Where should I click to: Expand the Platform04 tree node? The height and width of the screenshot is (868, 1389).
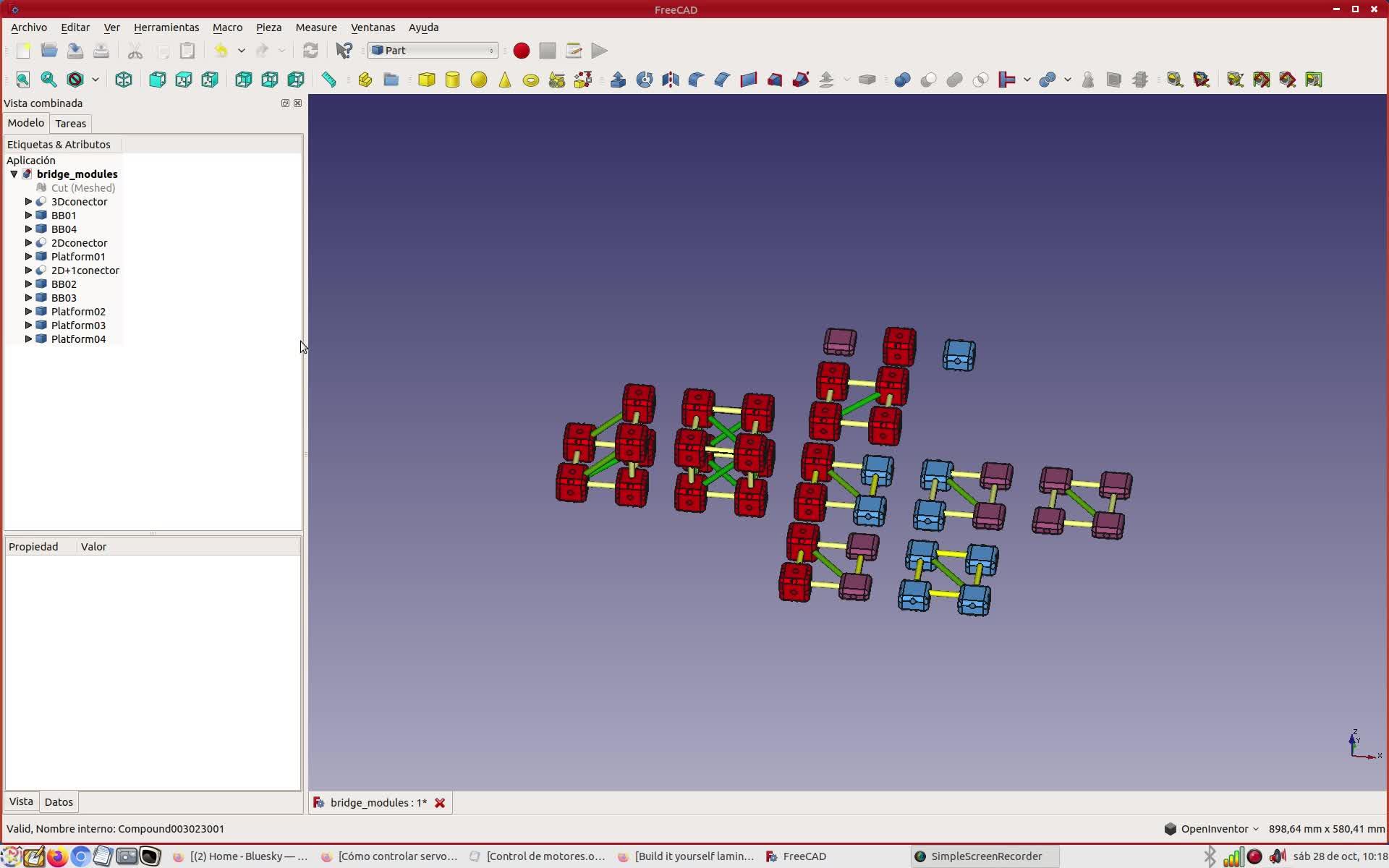(x=28, y=339)
